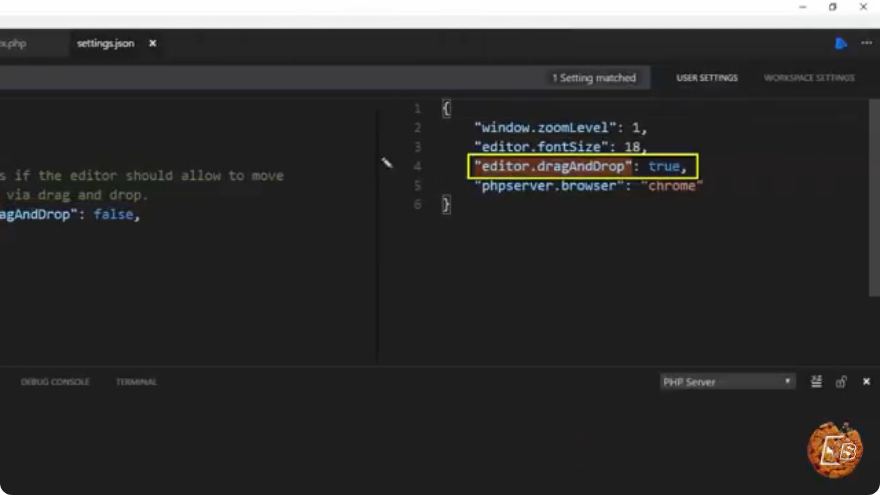The width and height of the screenshot is (880, 495).
Task: Open the TERMINAL panel tab
Action: 136,382
